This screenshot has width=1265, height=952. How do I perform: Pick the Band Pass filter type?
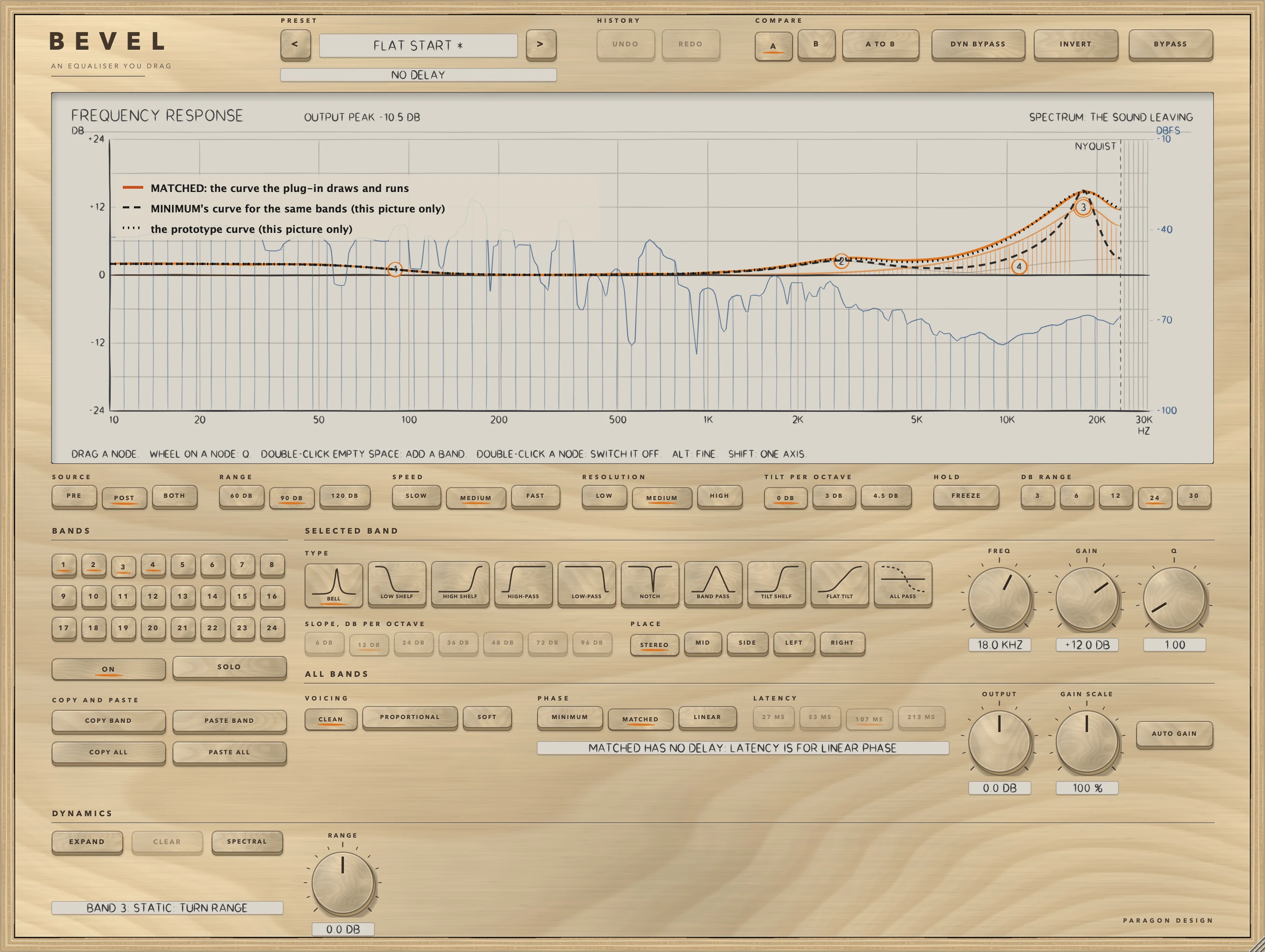[713, 583]
